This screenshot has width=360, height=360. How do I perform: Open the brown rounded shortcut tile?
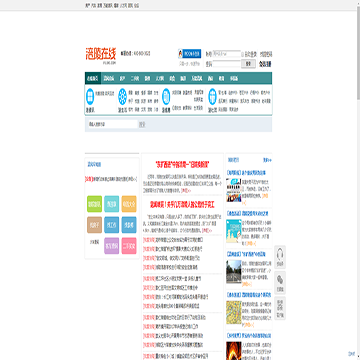coord(94,225)
